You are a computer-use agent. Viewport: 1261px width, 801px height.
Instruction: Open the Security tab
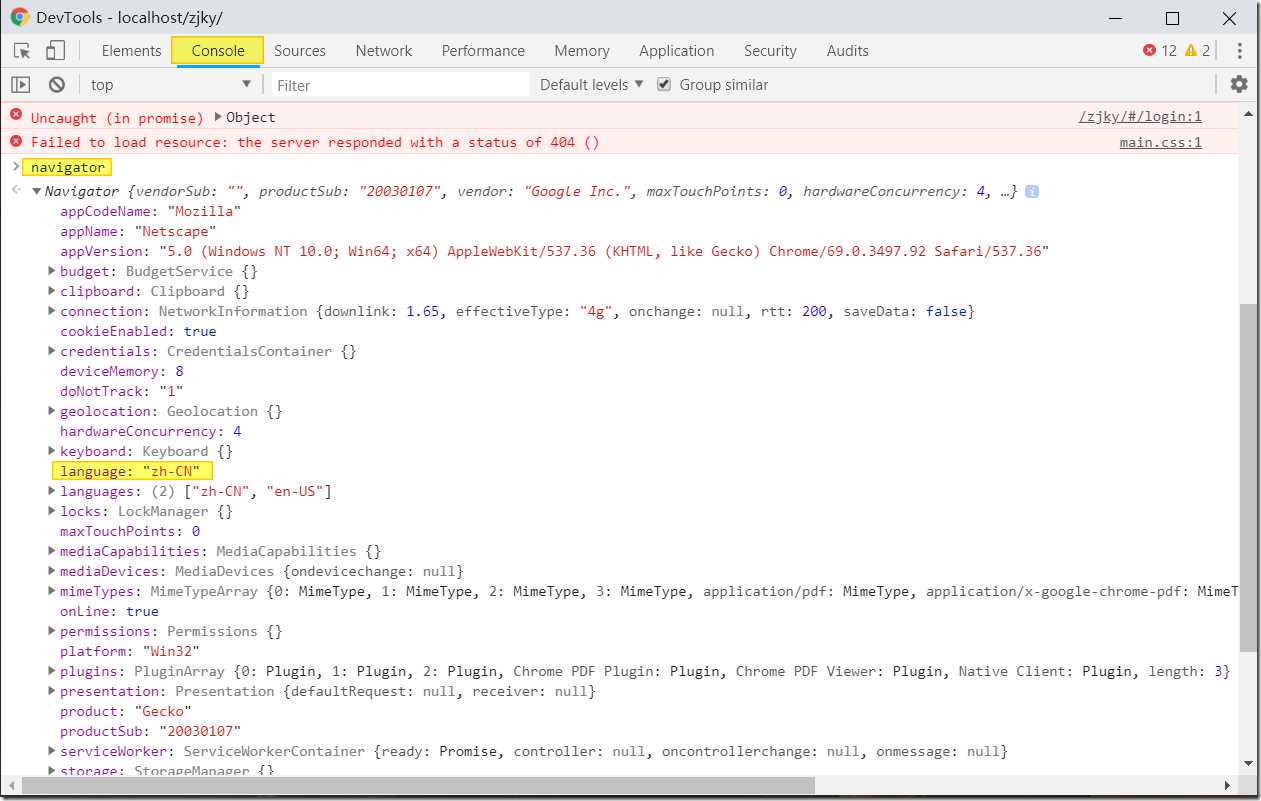pyautogui.click(x=770, y=51)
